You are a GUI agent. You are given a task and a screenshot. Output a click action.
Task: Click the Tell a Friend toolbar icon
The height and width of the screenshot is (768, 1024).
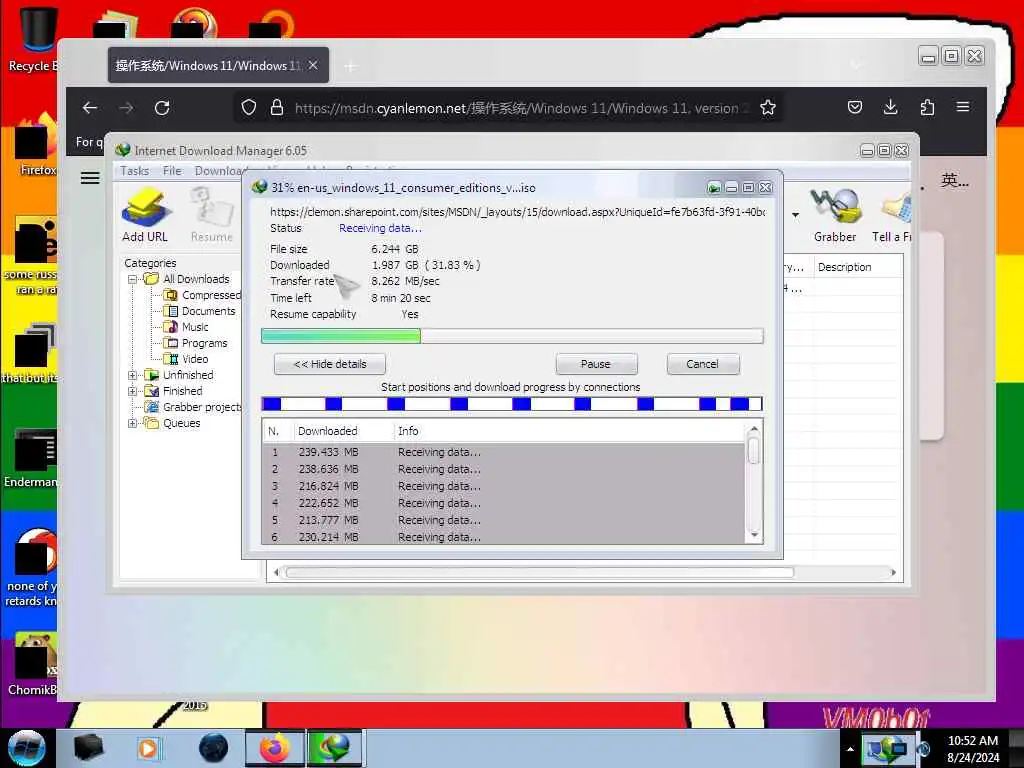coord(892,215)
